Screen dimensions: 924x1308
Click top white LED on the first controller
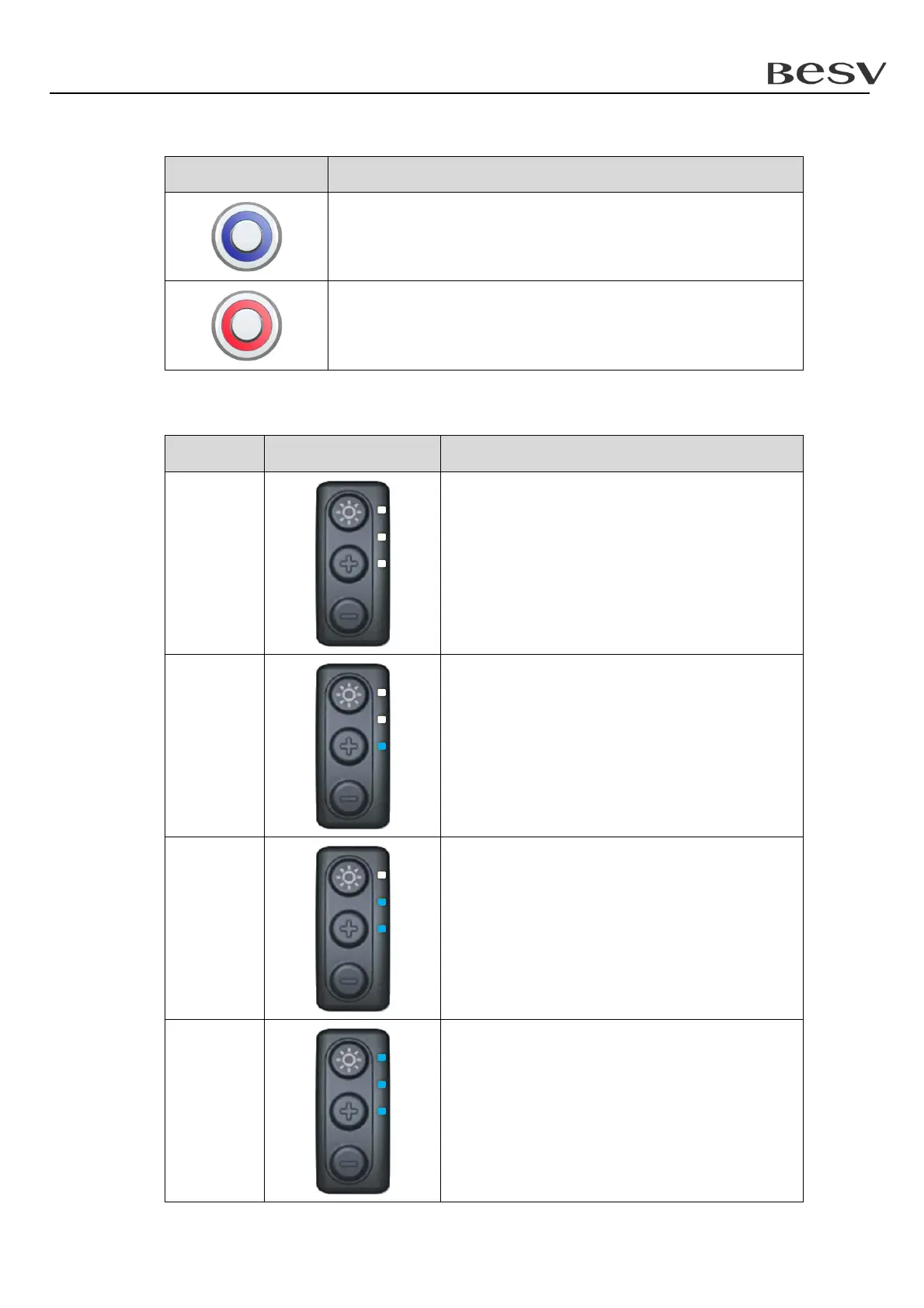coord(382,510)
